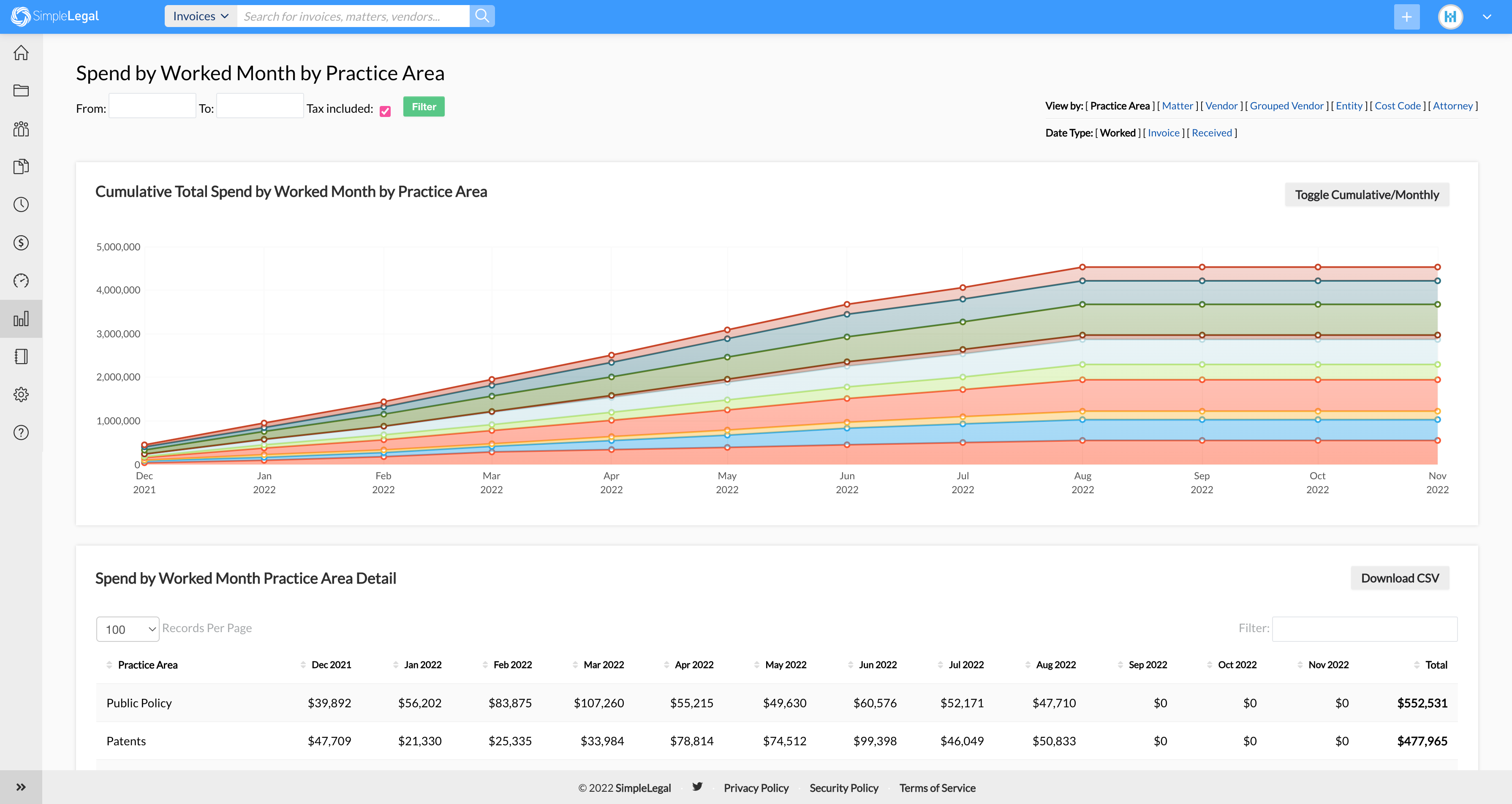Open the Matters folder icon in sidebar

[x=21, y=90]
